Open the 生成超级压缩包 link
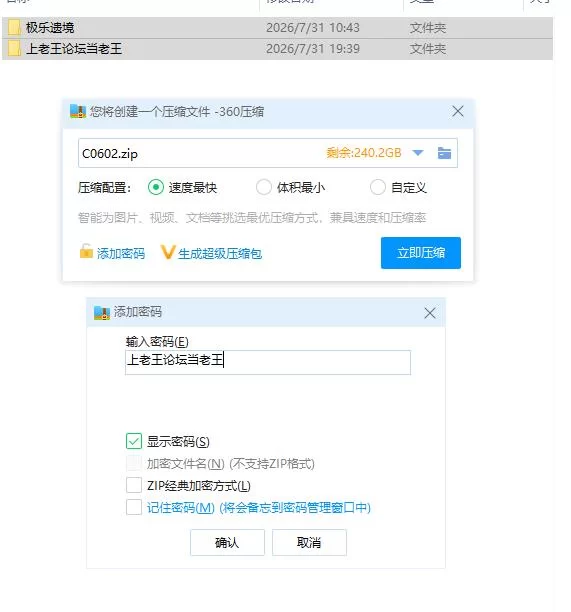 point(220,254)
